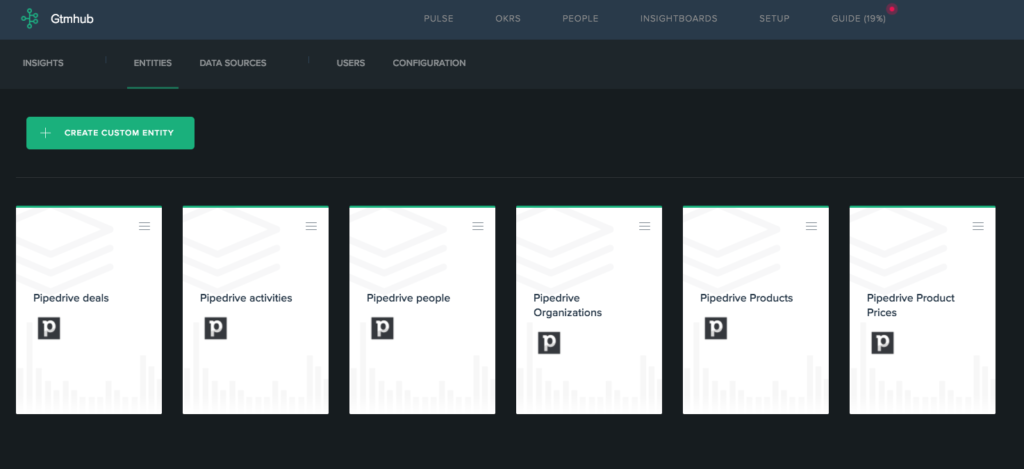
Task: Click the Pipedrive logo on people card
Action: [383, 328]
